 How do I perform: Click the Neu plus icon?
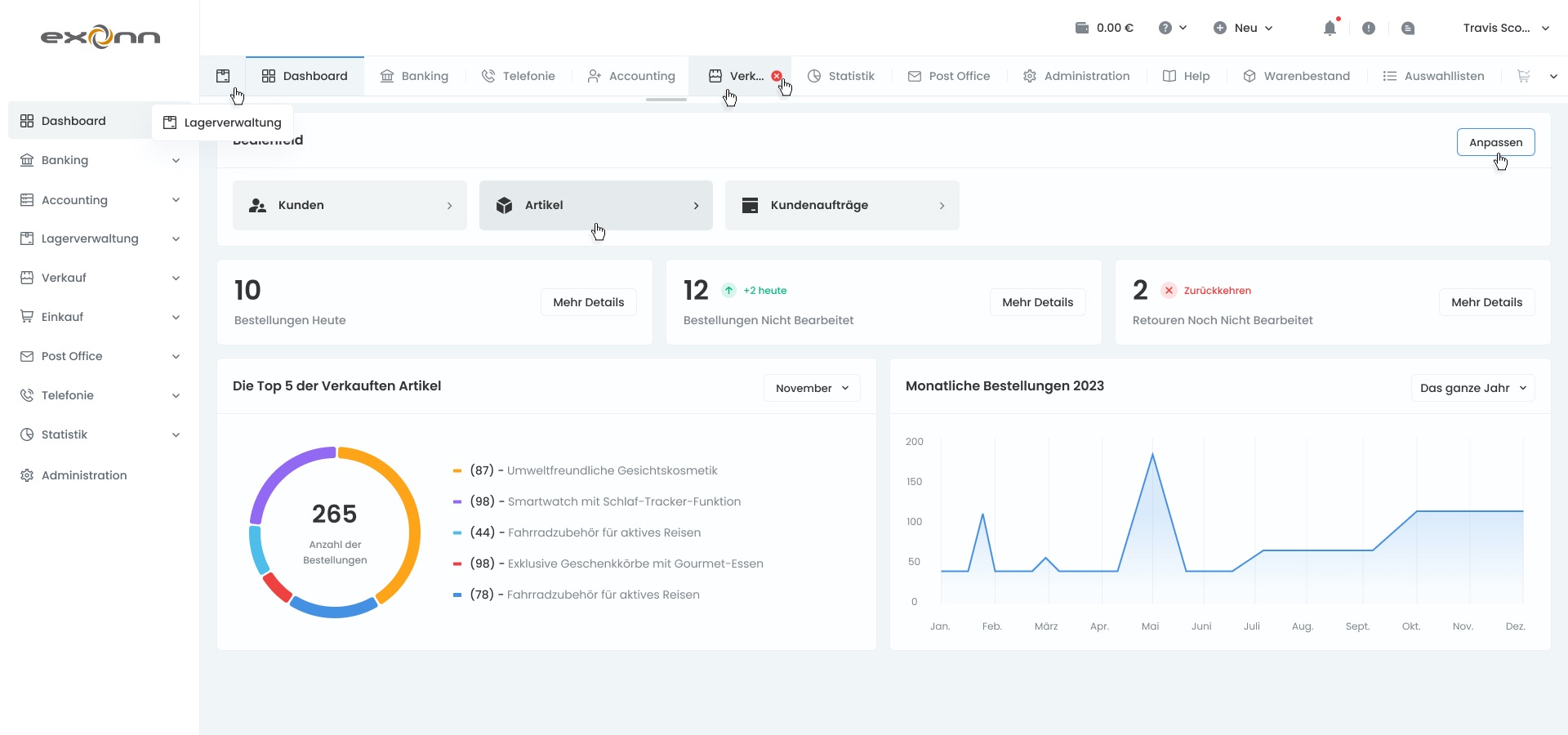[1220, 28]
